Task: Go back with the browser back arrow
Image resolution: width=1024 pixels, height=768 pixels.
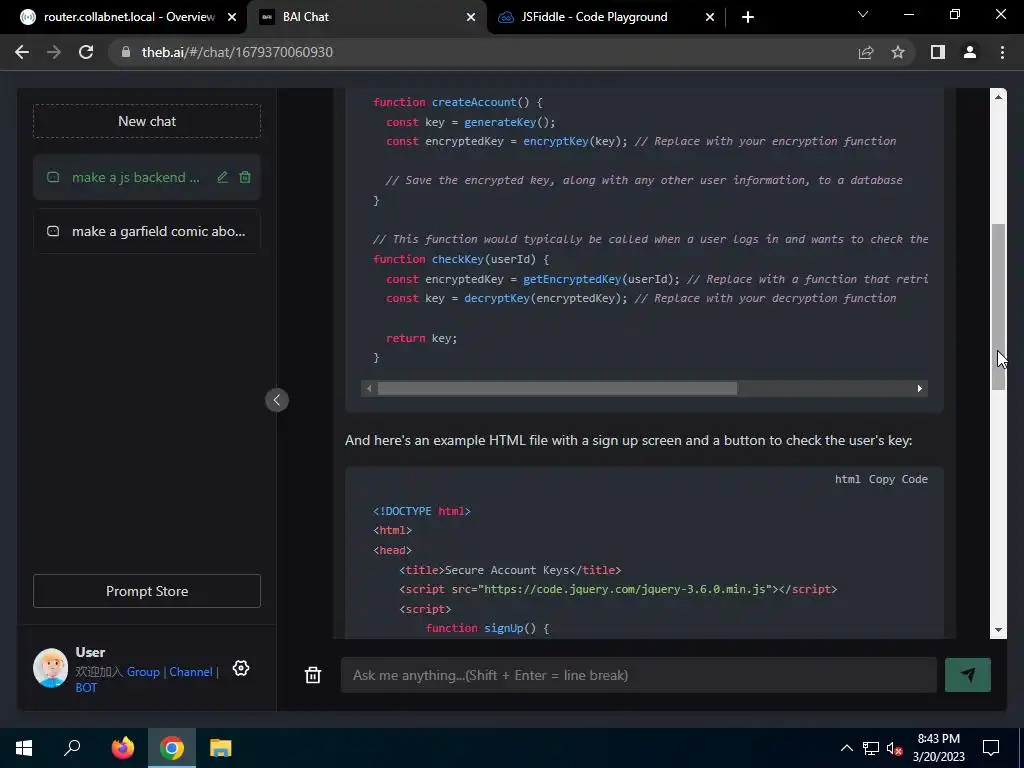Action: [22, 52]
